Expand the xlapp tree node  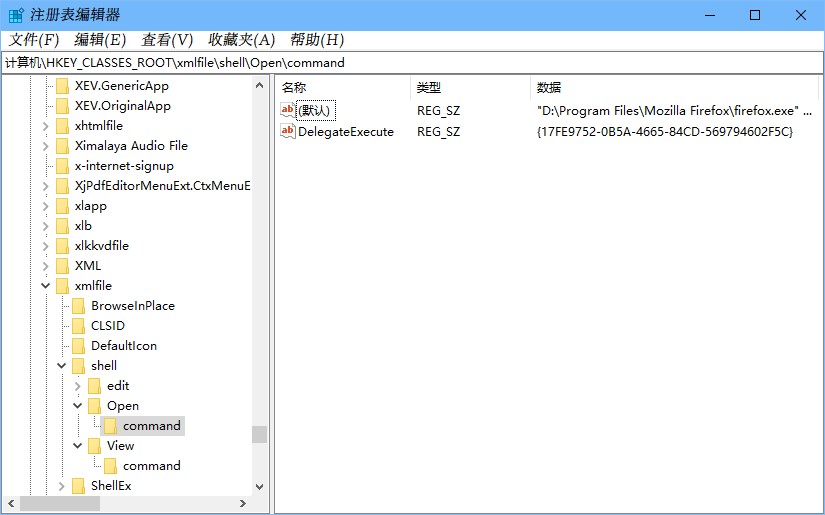pos(45,206)
